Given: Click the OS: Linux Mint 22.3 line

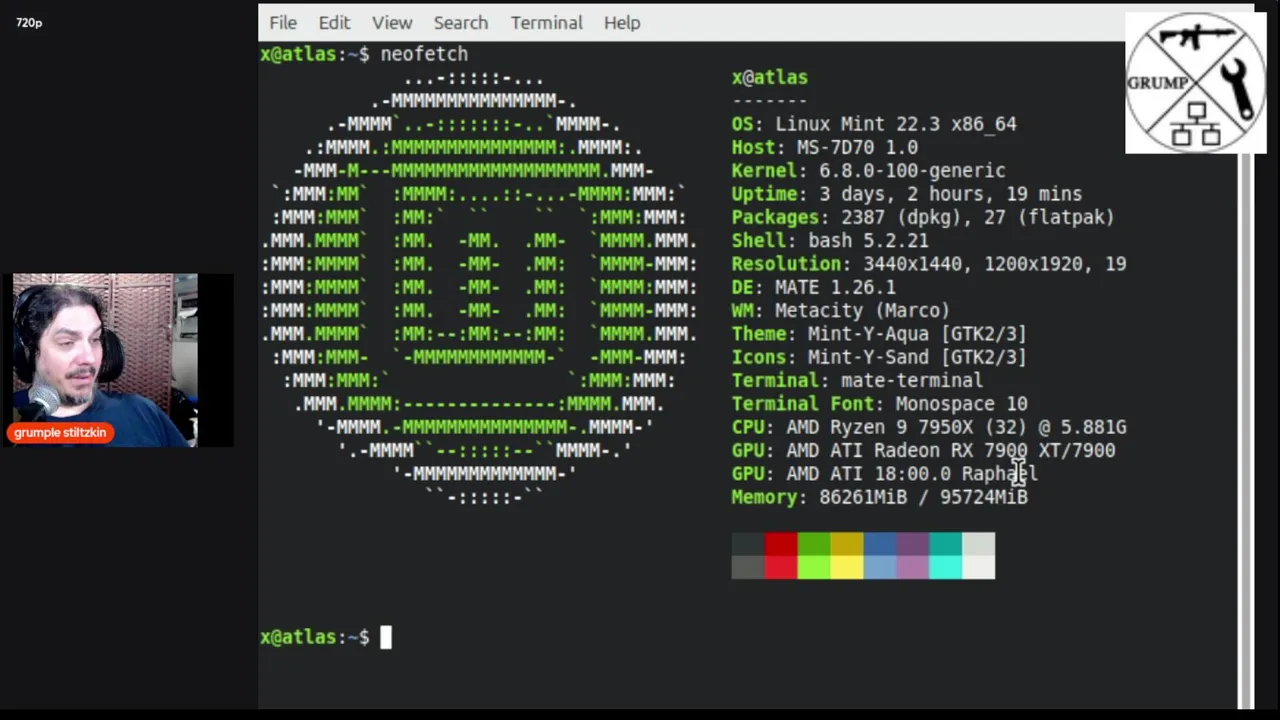Looking at the screenshot, I should [874, 124].
